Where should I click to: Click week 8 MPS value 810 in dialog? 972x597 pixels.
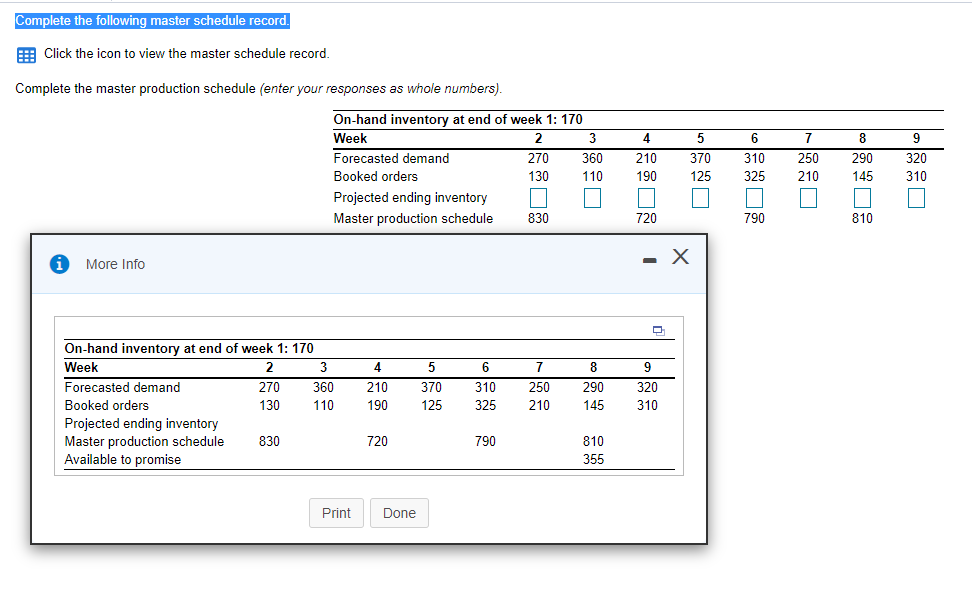[593, 441]
